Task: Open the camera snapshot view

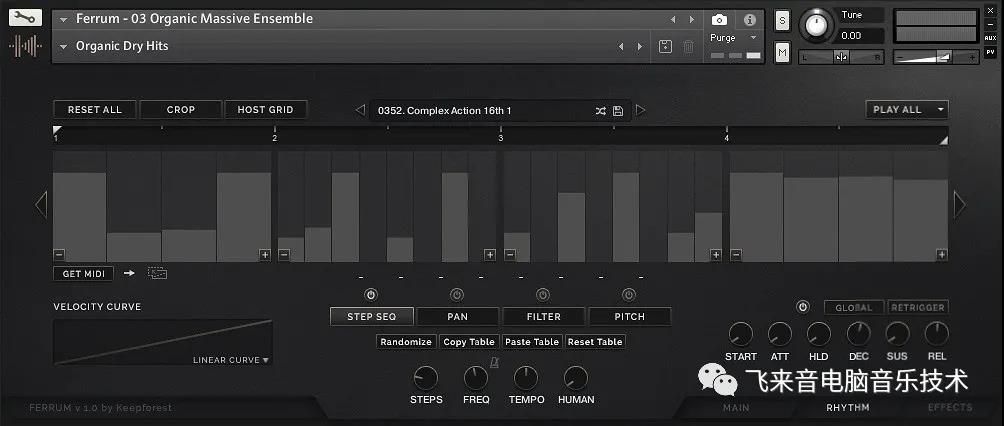Action: coord(719,20)
